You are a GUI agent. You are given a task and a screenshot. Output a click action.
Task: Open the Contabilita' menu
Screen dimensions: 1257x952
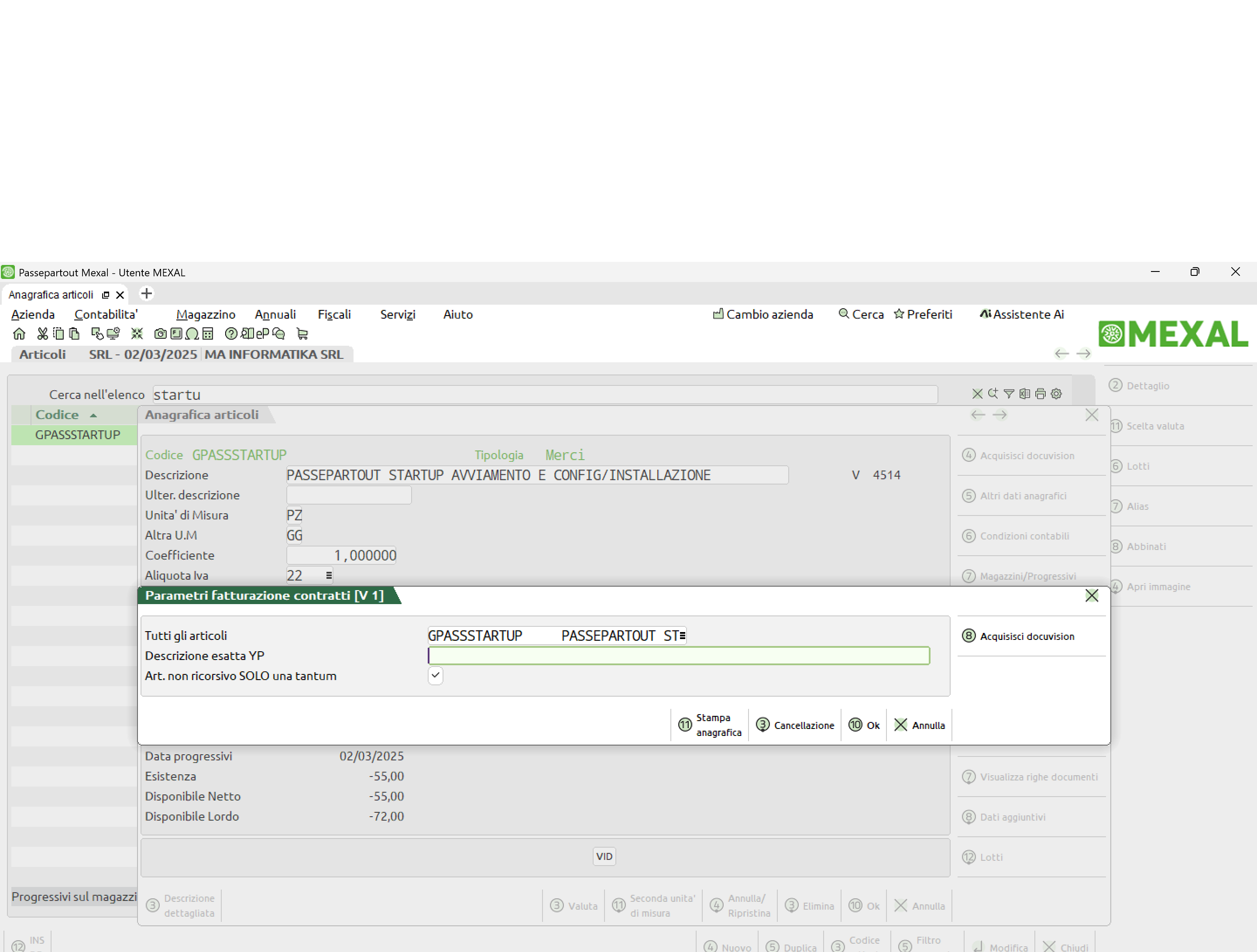[106, 314]
